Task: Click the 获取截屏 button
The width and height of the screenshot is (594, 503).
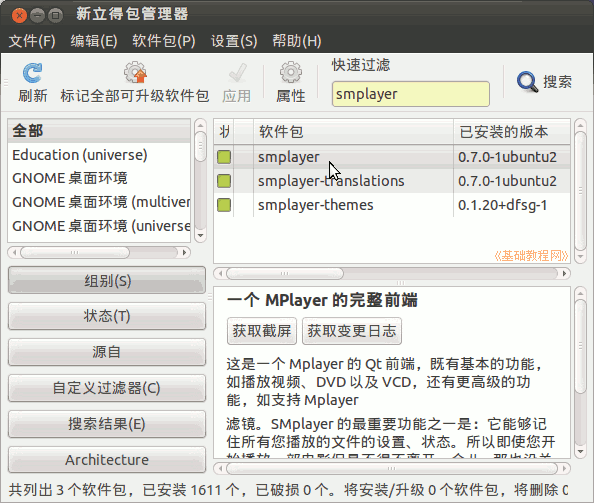Action: 262,331
